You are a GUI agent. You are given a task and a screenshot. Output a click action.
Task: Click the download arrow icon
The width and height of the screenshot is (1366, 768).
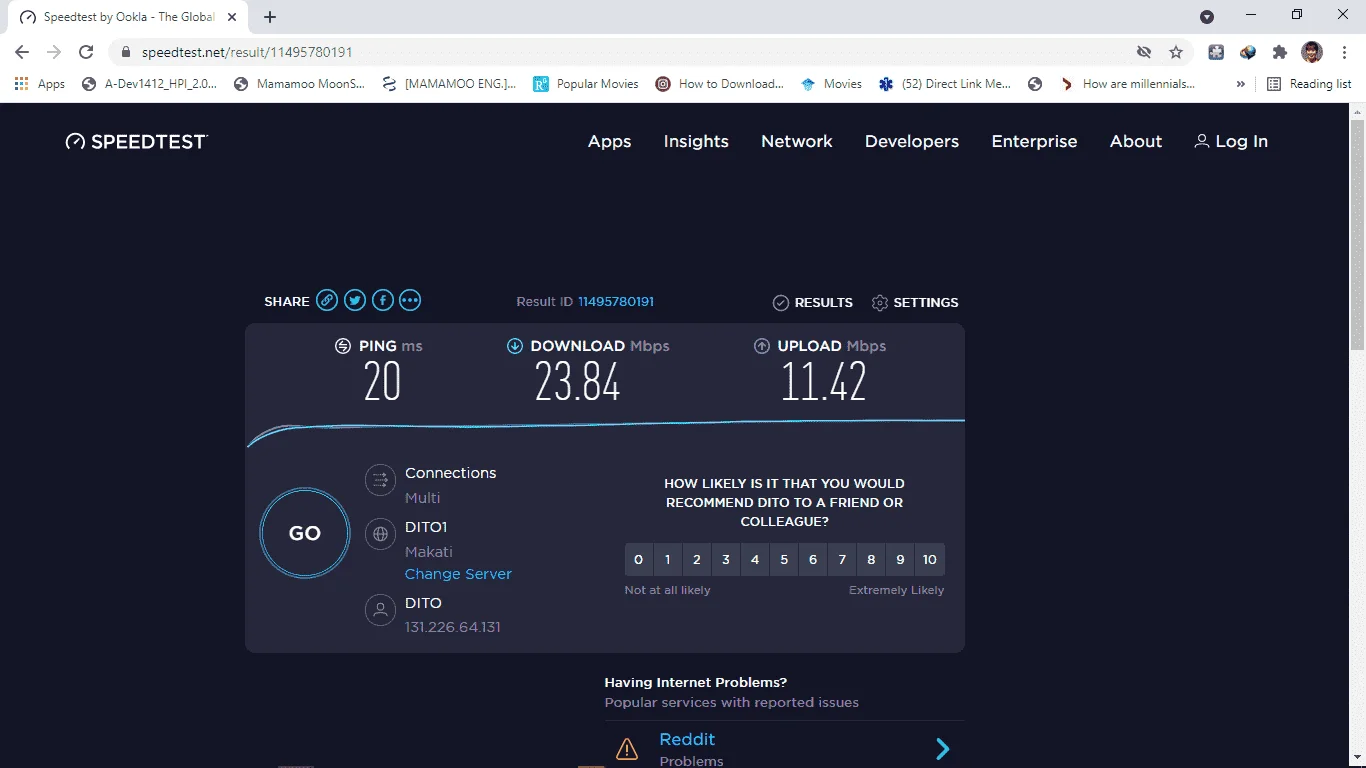pyautogui.click(x=515, y=346)
